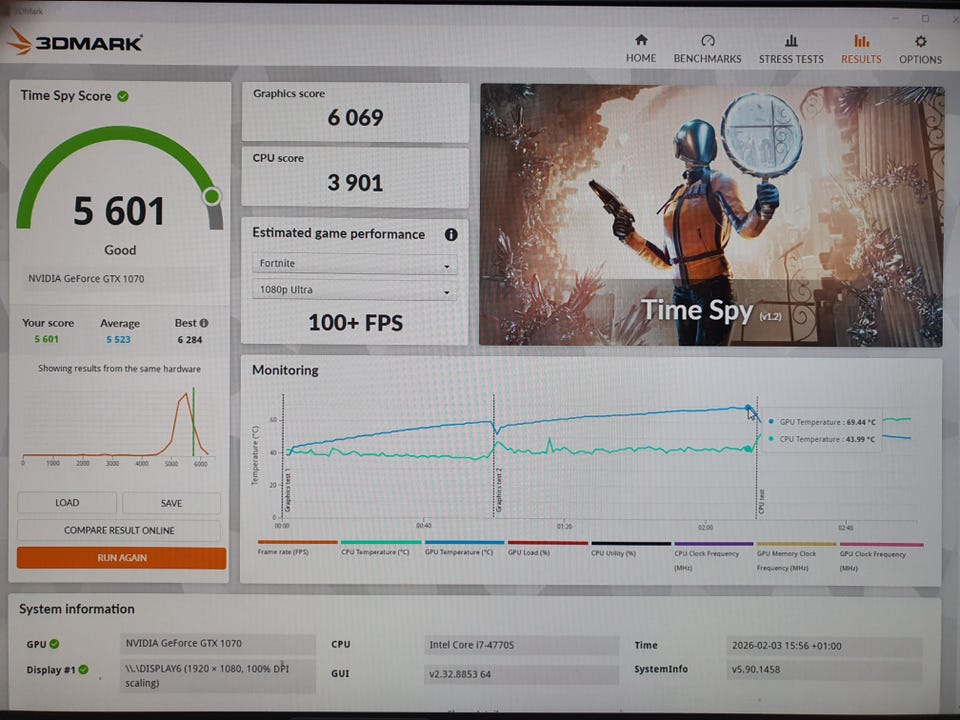This screenshot has width=960, height=720.
Task: Open the Fortnite game dropdown
Action: coord(354,263)
